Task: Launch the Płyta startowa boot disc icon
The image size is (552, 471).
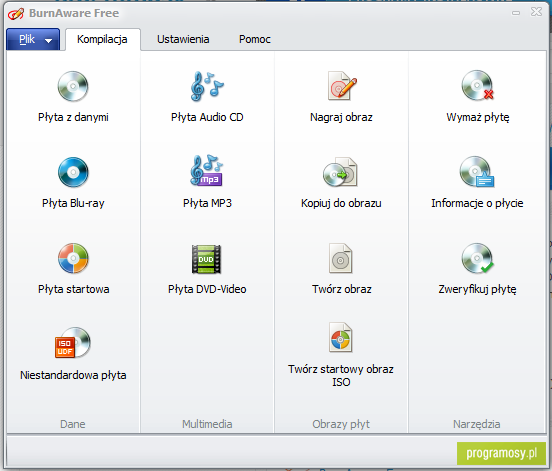Action: coord(73,258)
